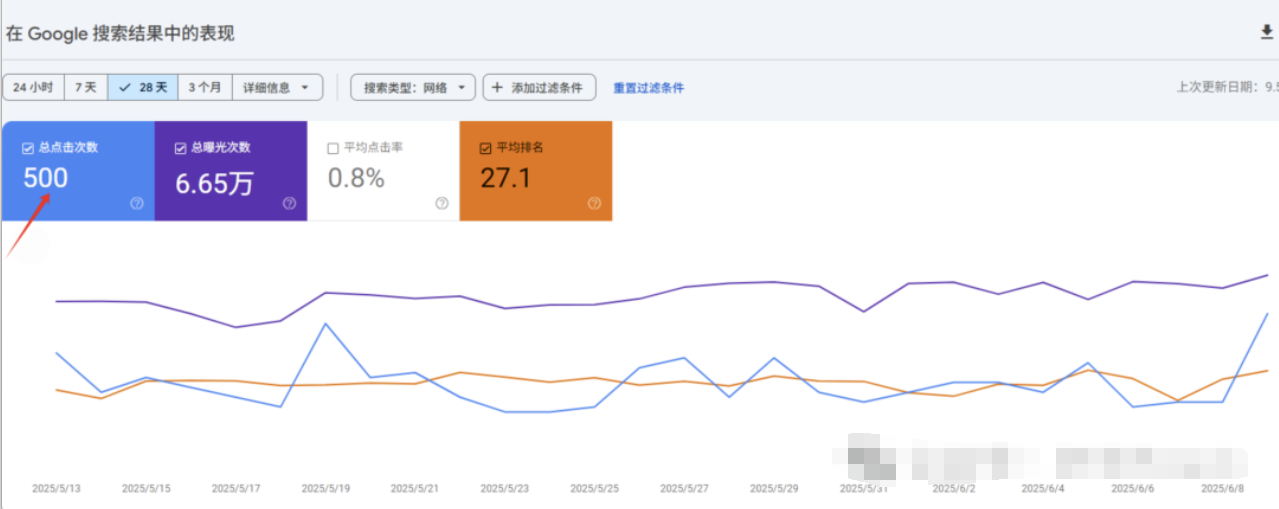Uncheck the 平均排名 checkbox

[x=486, y=148]
